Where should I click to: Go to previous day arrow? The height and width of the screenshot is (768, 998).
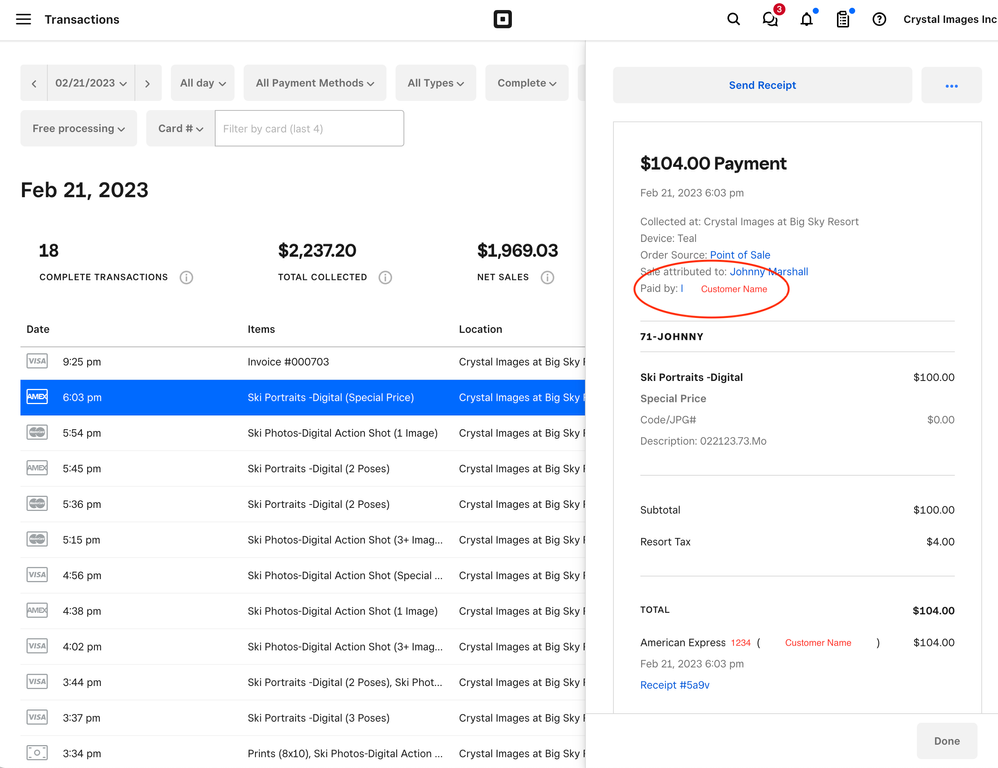point(34,84)
